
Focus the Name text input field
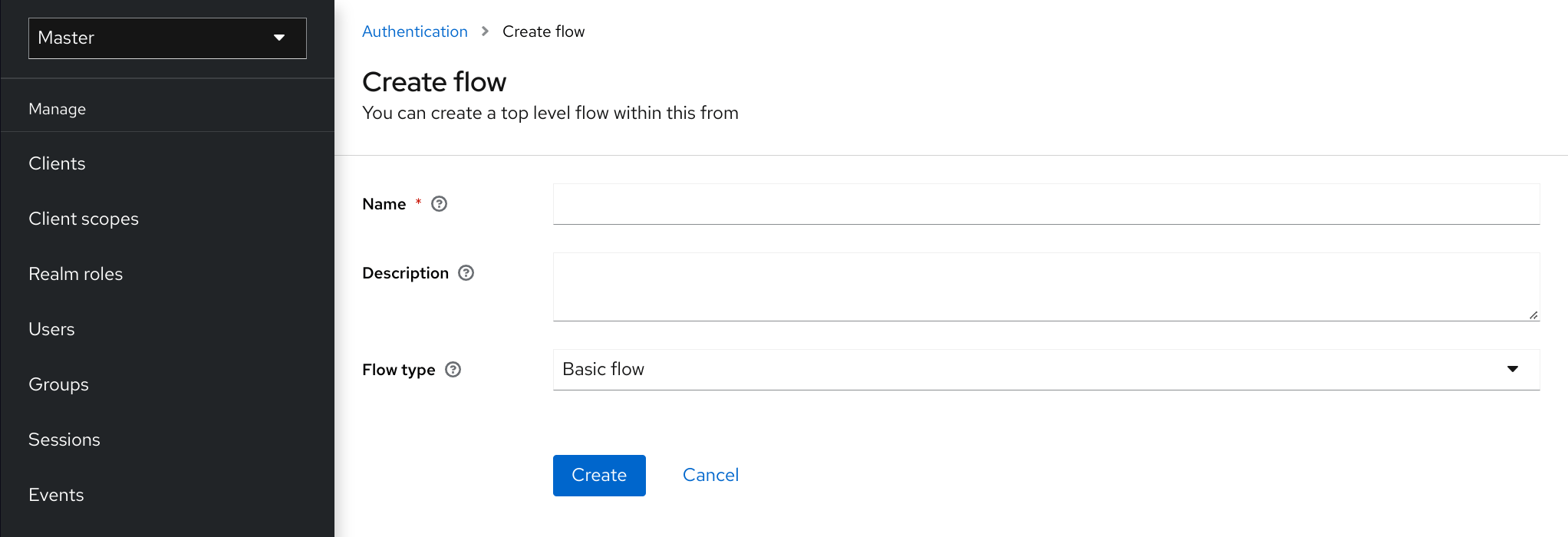click(x=1046, y=204)
